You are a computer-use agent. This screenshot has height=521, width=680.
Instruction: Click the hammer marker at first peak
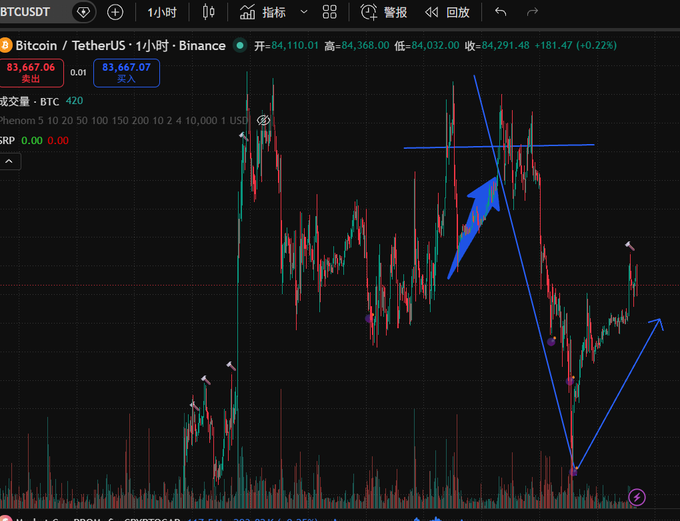click(x=244, y=137)
